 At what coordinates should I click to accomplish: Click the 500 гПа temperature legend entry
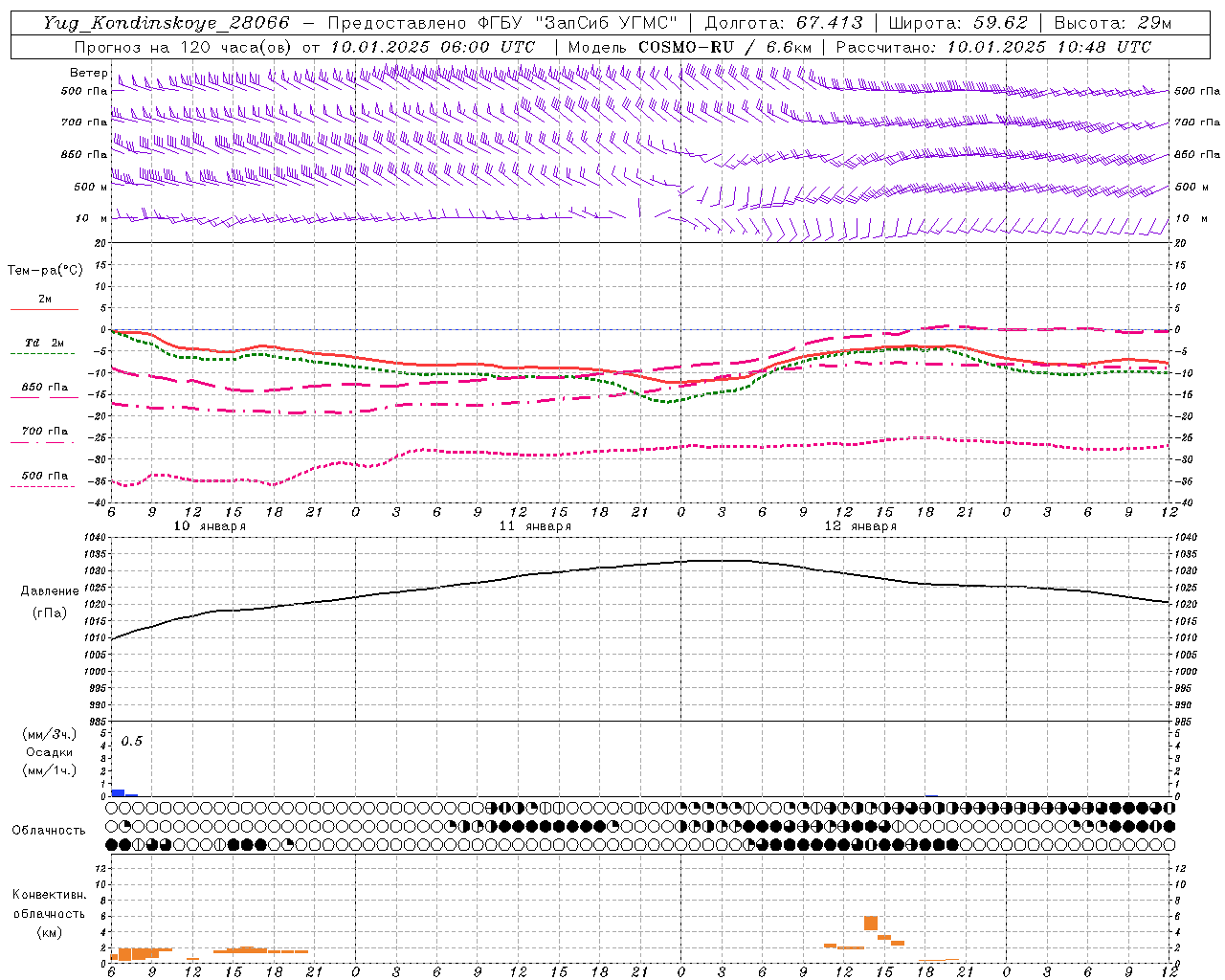click(x=44, y=476)
